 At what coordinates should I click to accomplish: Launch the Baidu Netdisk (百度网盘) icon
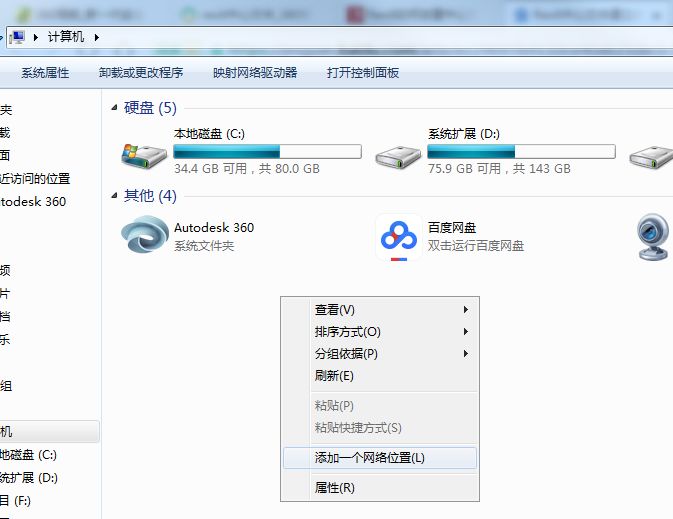(399, 237)
